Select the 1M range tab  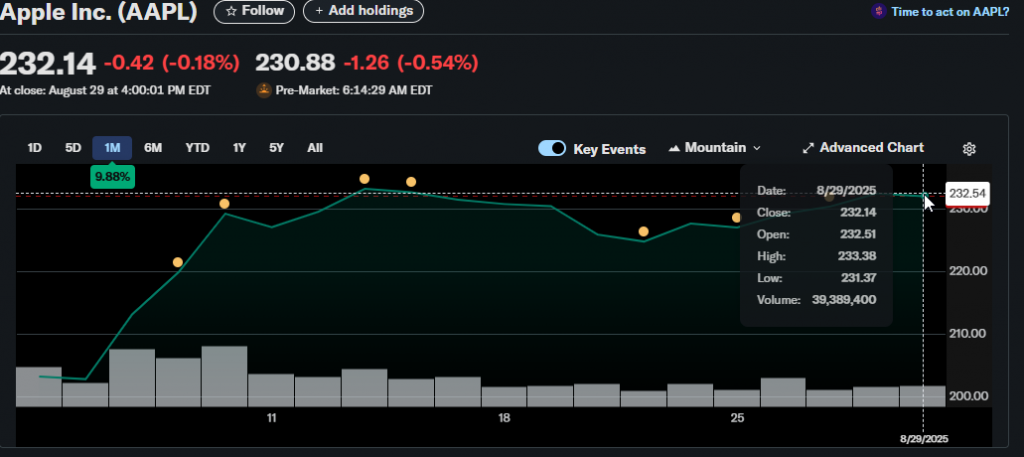(112, 148)
